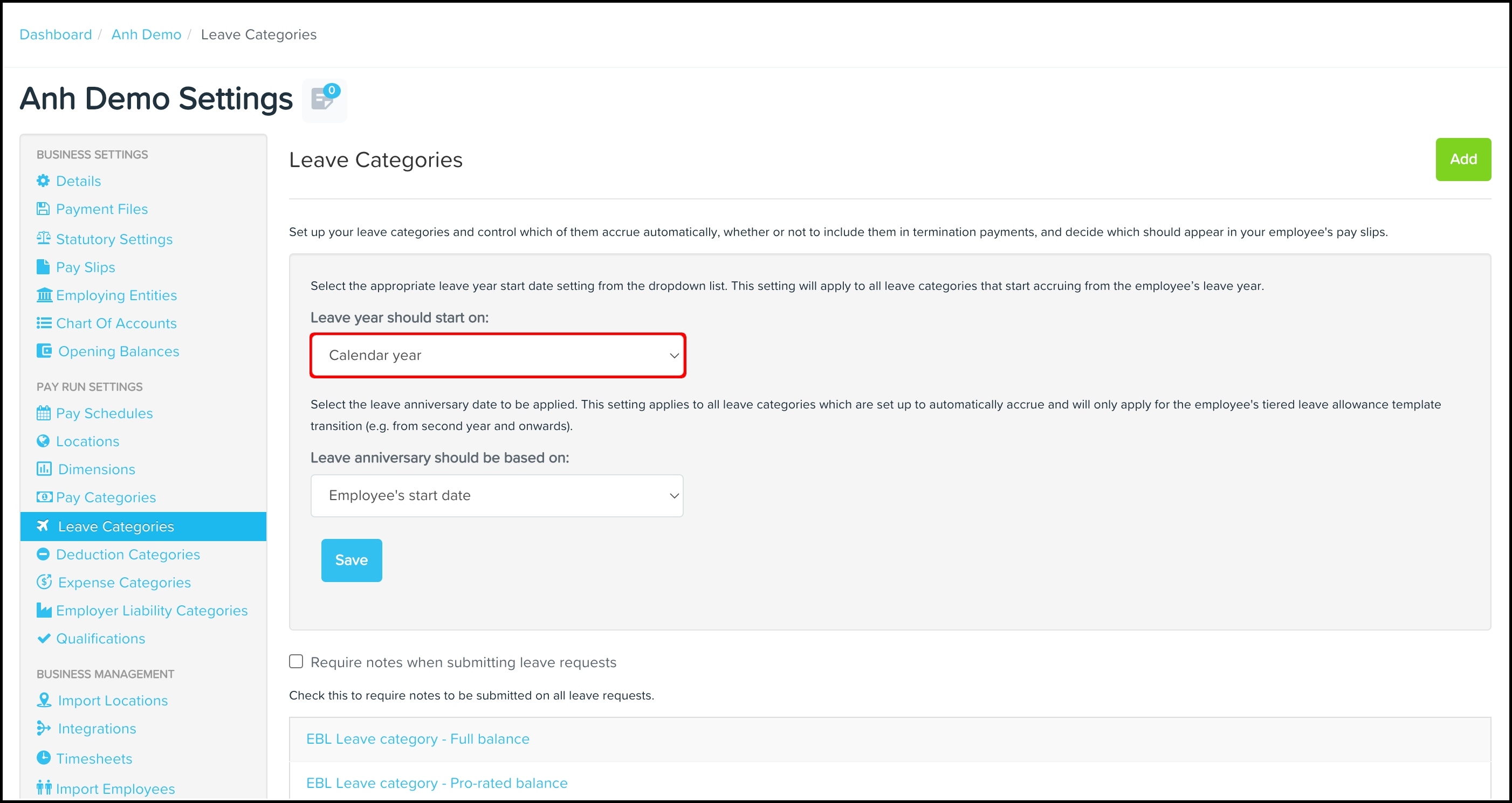Open Pay Categories from the sidebar
Viewport: 1512px width, 803px height.
pyautogui.click(x=106, y=497)
